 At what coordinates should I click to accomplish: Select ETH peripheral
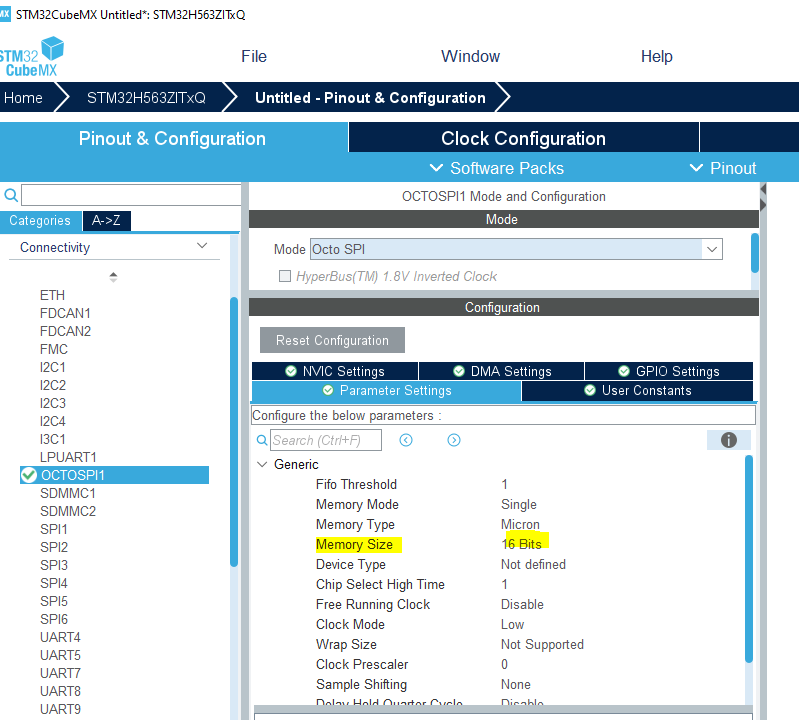52,295
